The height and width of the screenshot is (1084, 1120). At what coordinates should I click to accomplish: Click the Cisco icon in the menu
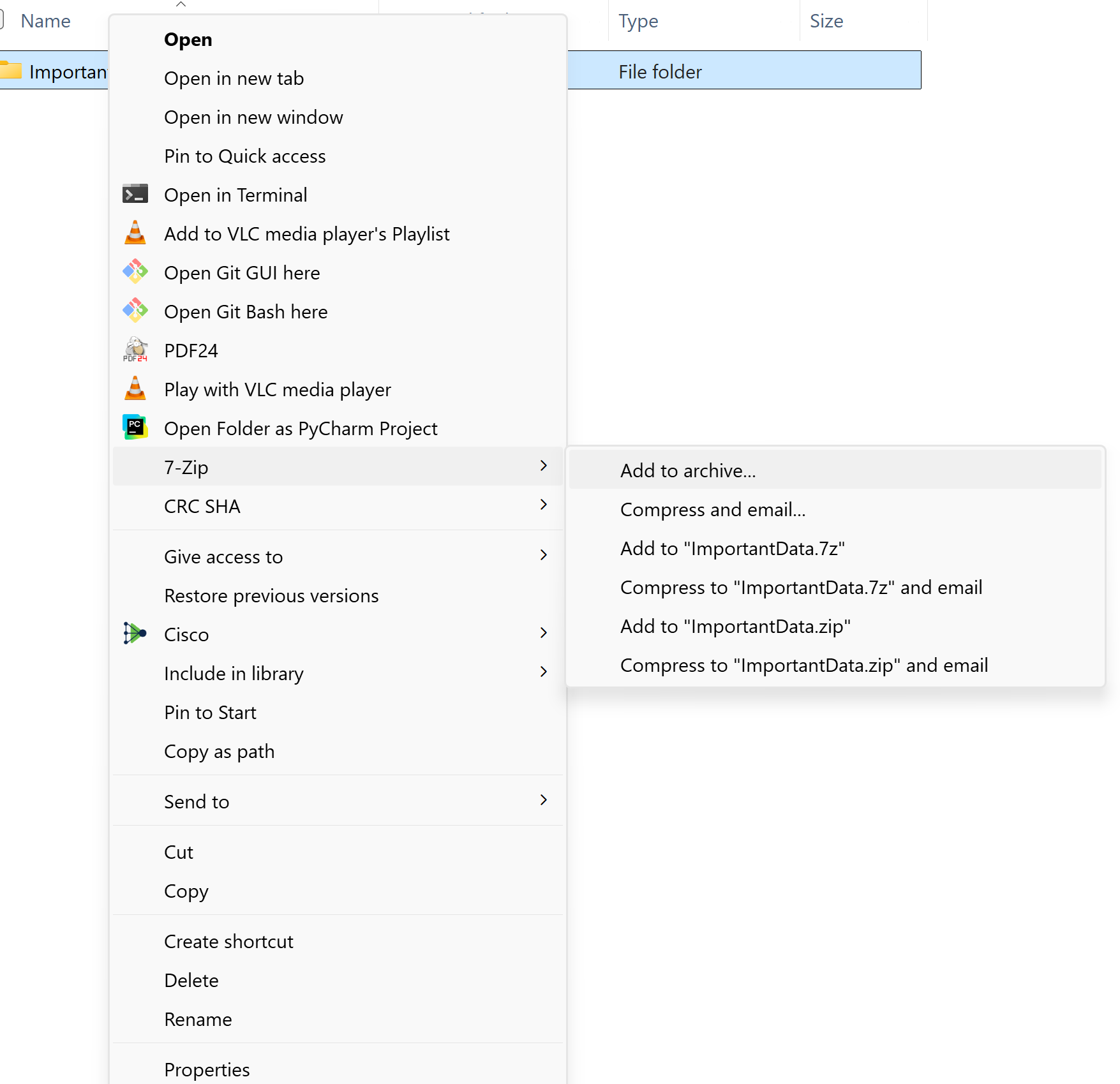click(x=135, y=634)
